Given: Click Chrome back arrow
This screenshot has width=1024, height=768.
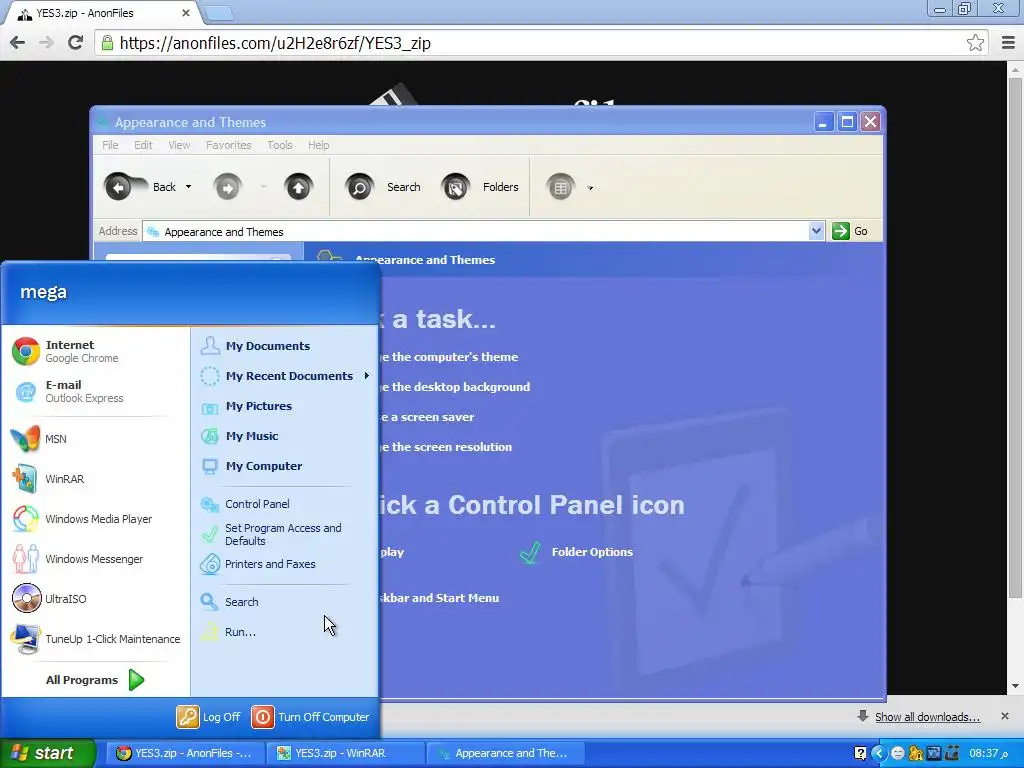Looking at the screenshot, I should coord(18,43).
